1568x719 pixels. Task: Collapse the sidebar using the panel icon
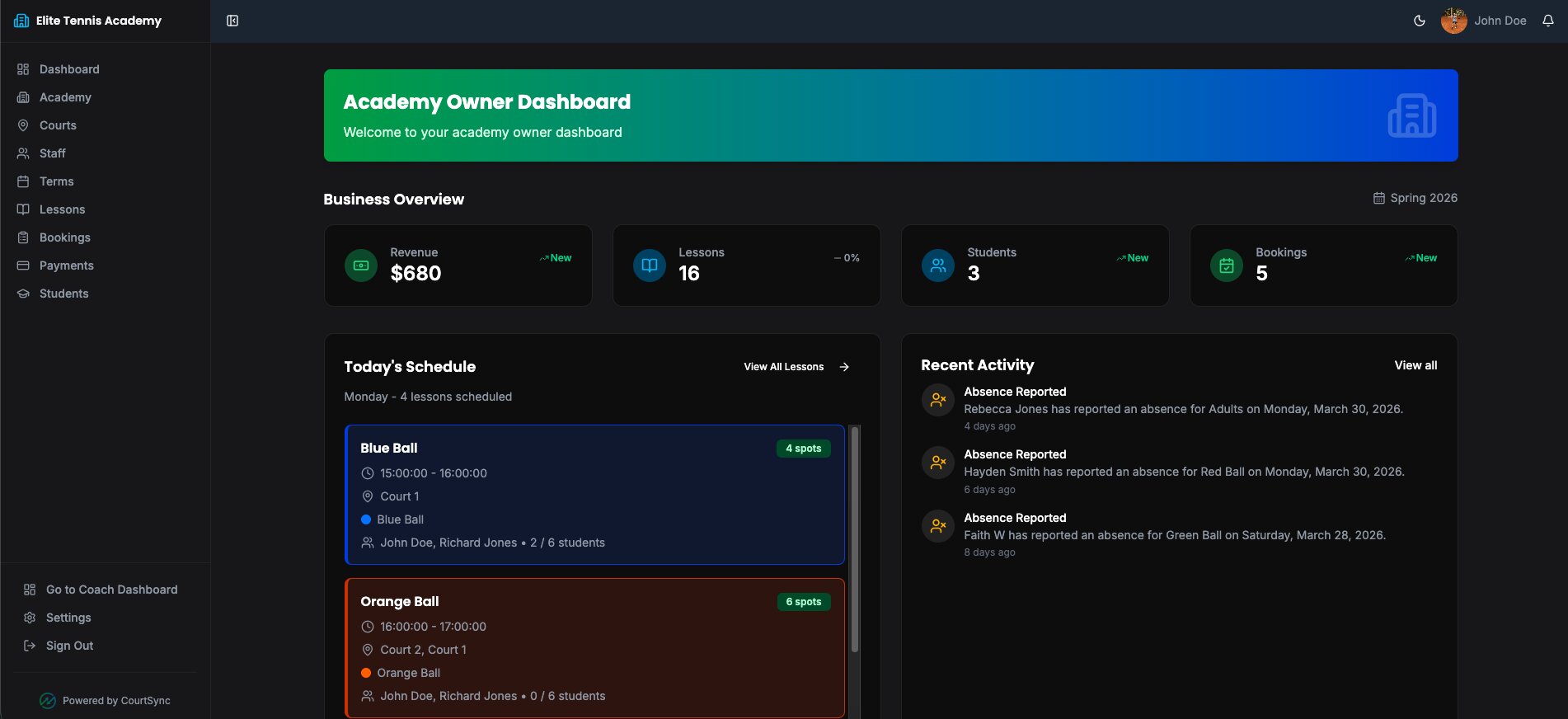click(232, 21)
